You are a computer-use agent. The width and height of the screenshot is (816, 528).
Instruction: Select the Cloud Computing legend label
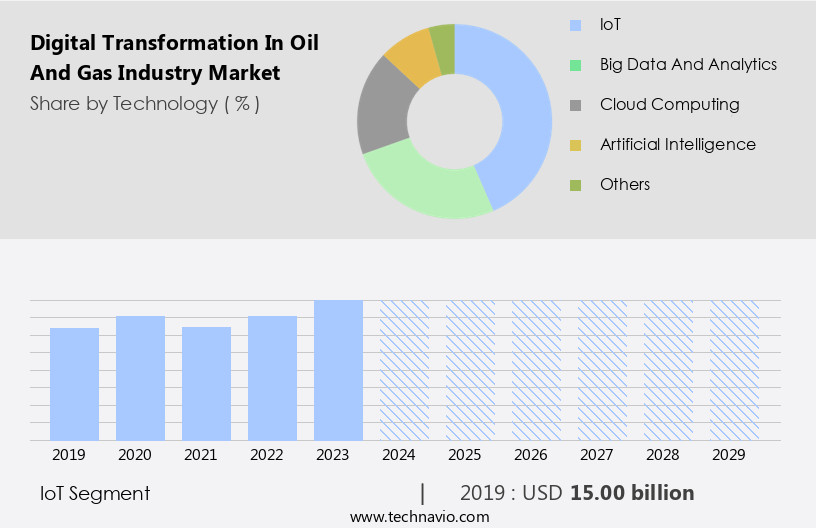669,104
